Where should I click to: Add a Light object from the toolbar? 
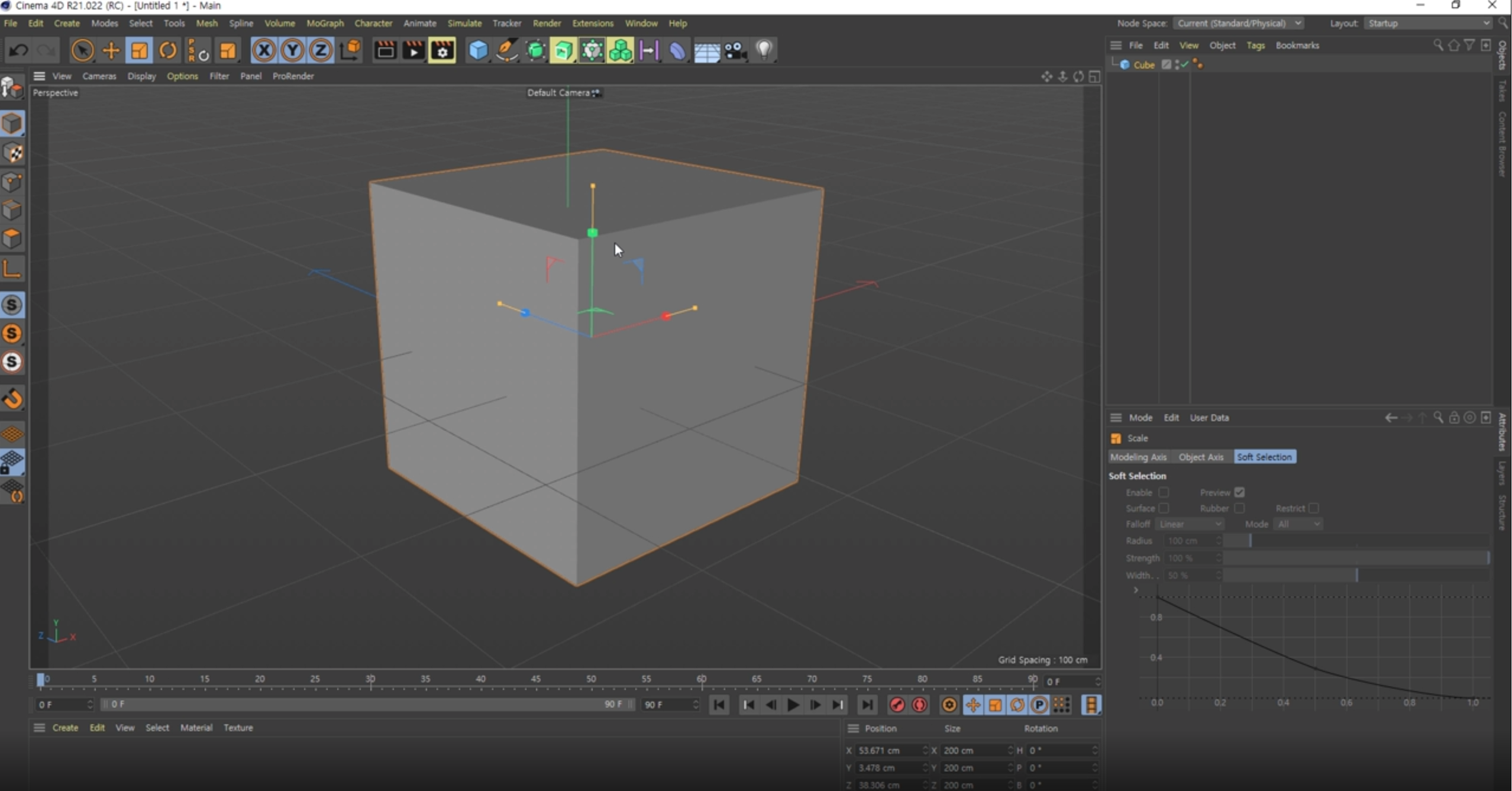(x=764, y=50)
